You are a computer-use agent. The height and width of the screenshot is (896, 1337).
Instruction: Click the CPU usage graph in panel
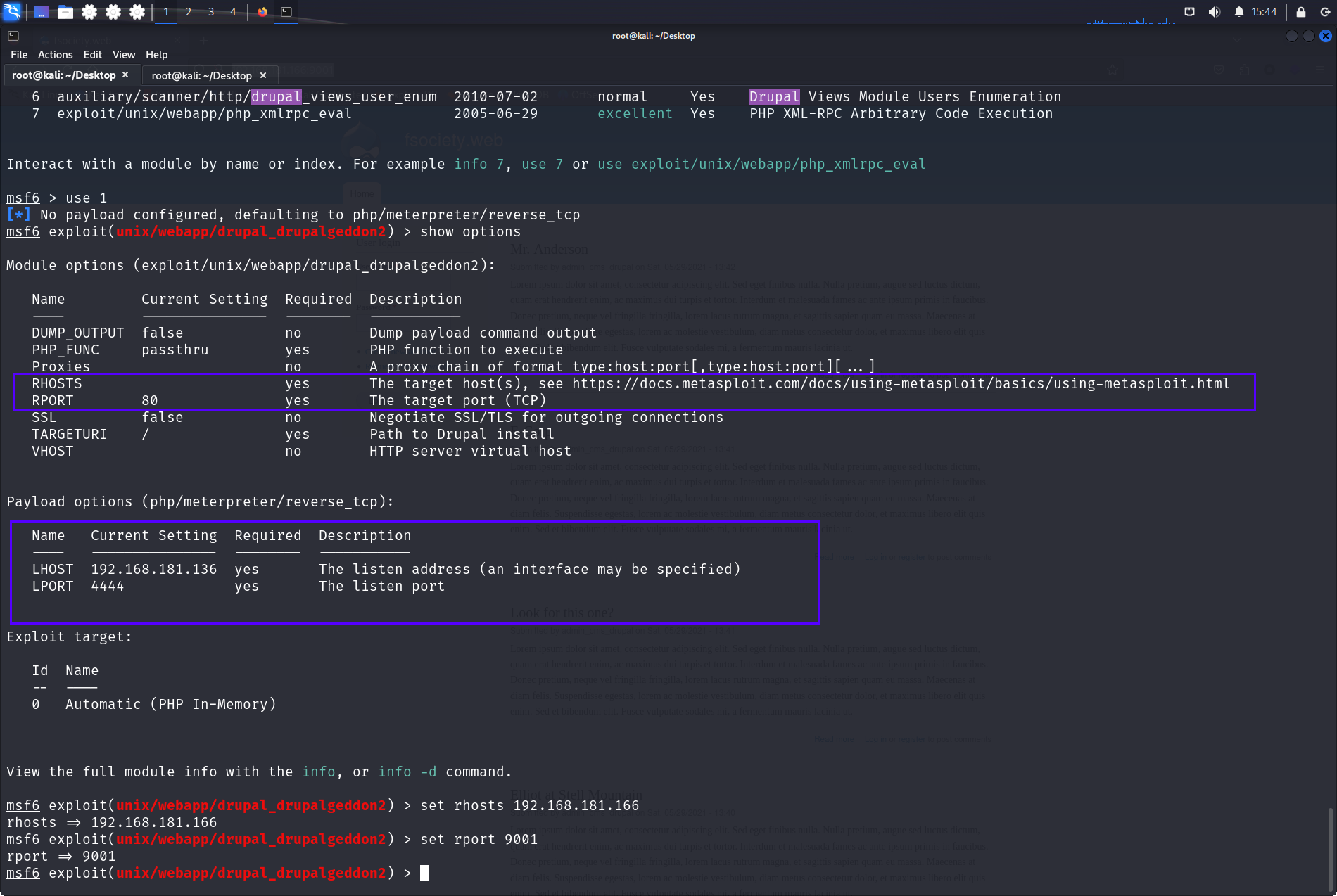tap(1131, 15)
